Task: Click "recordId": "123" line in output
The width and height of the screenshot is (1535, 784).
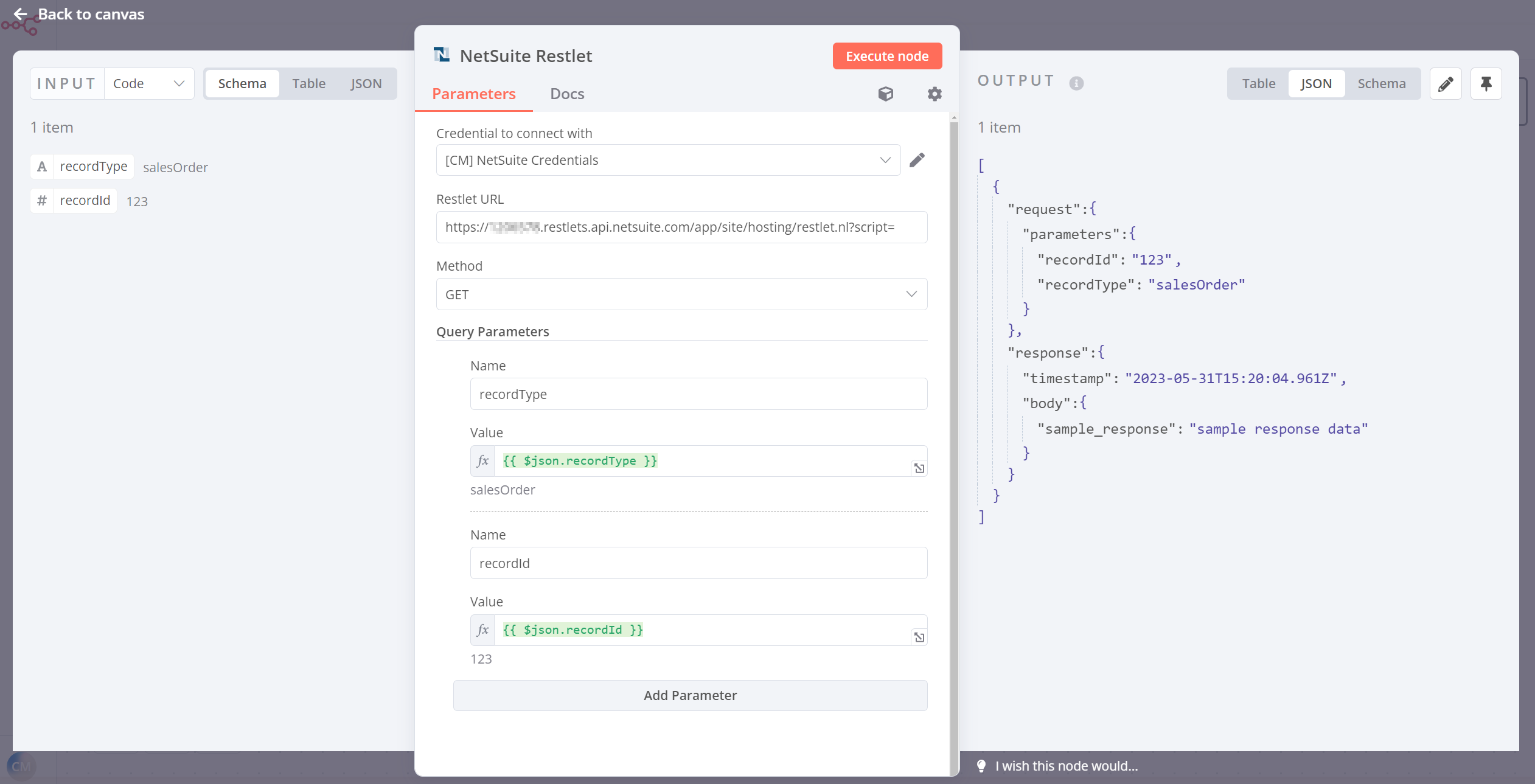Action: pyautogui.click(x=1109, y=260)
